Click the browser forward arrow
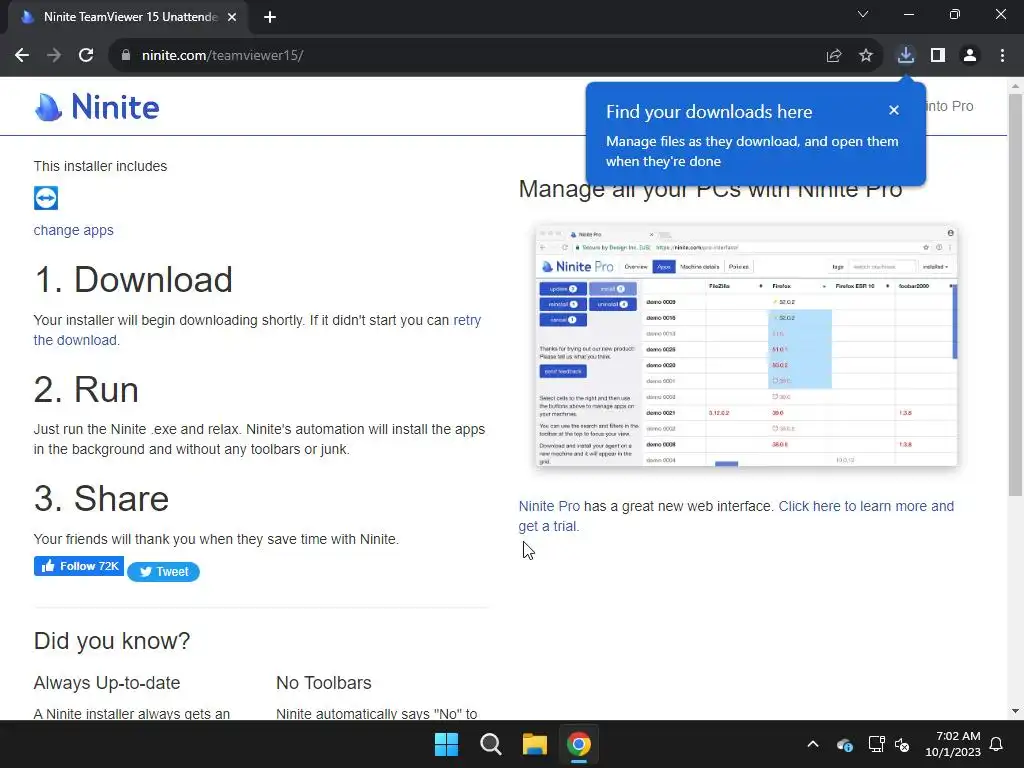1024x768 pixels. [x=54, y=56]
